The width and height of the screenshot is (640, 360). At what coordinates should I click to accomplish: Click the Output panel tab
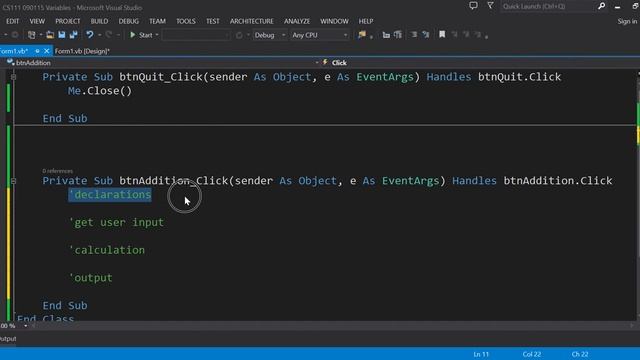coord(8,339)
